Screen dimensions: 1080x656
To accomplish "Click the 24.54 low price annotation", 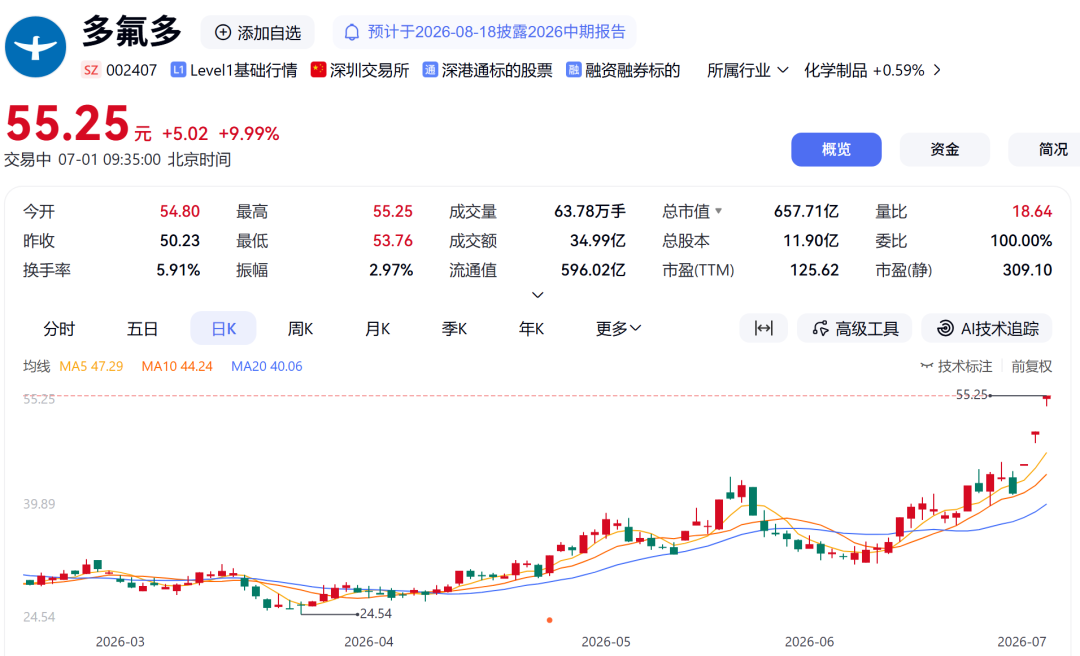I will coord(375,613).
